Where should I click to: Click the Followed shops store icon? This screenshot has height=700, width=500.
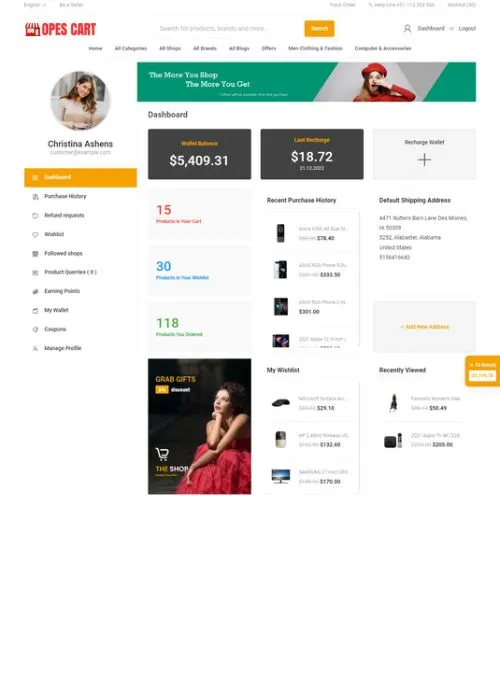coord(35,254)
